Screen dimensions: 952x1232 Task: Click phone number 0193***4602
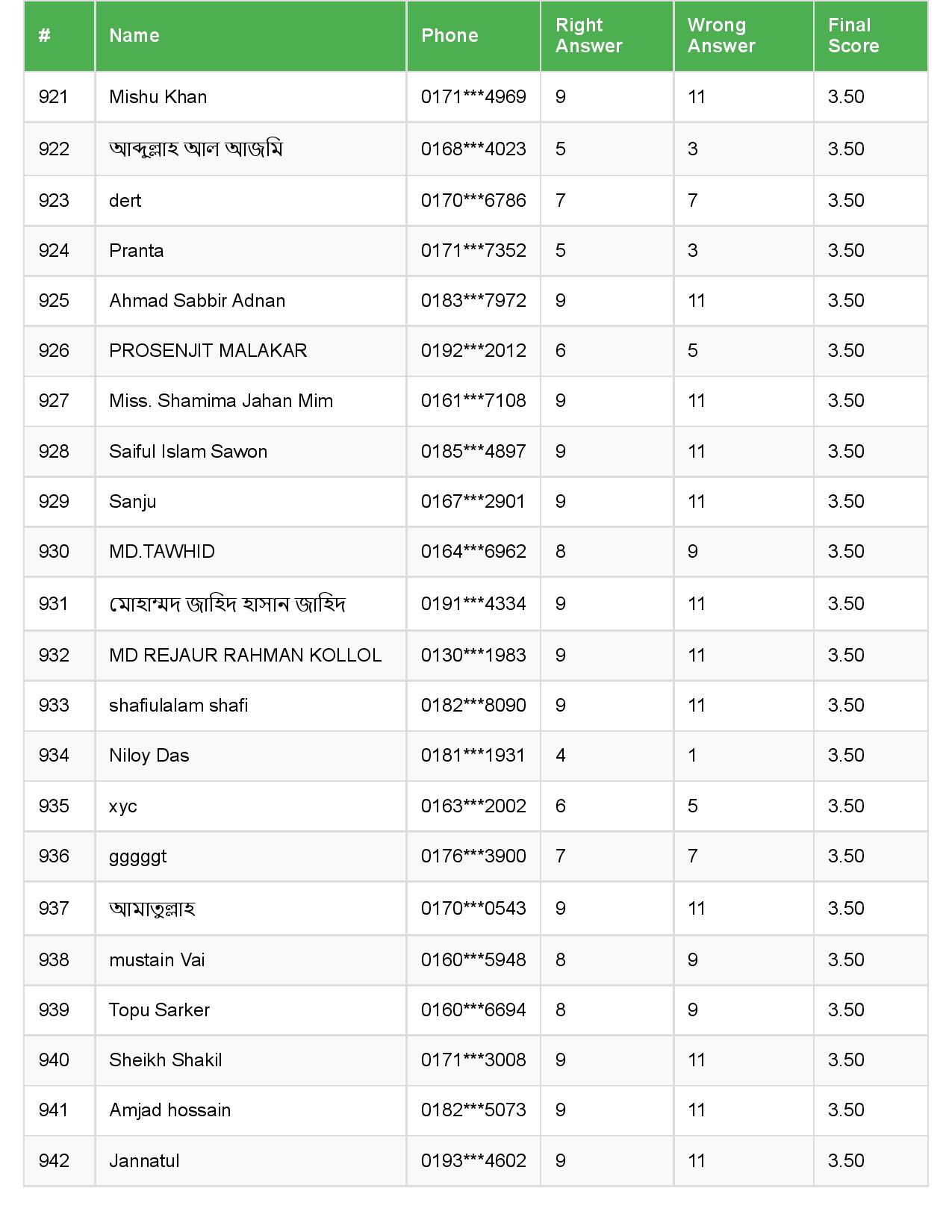[473, 1161]
